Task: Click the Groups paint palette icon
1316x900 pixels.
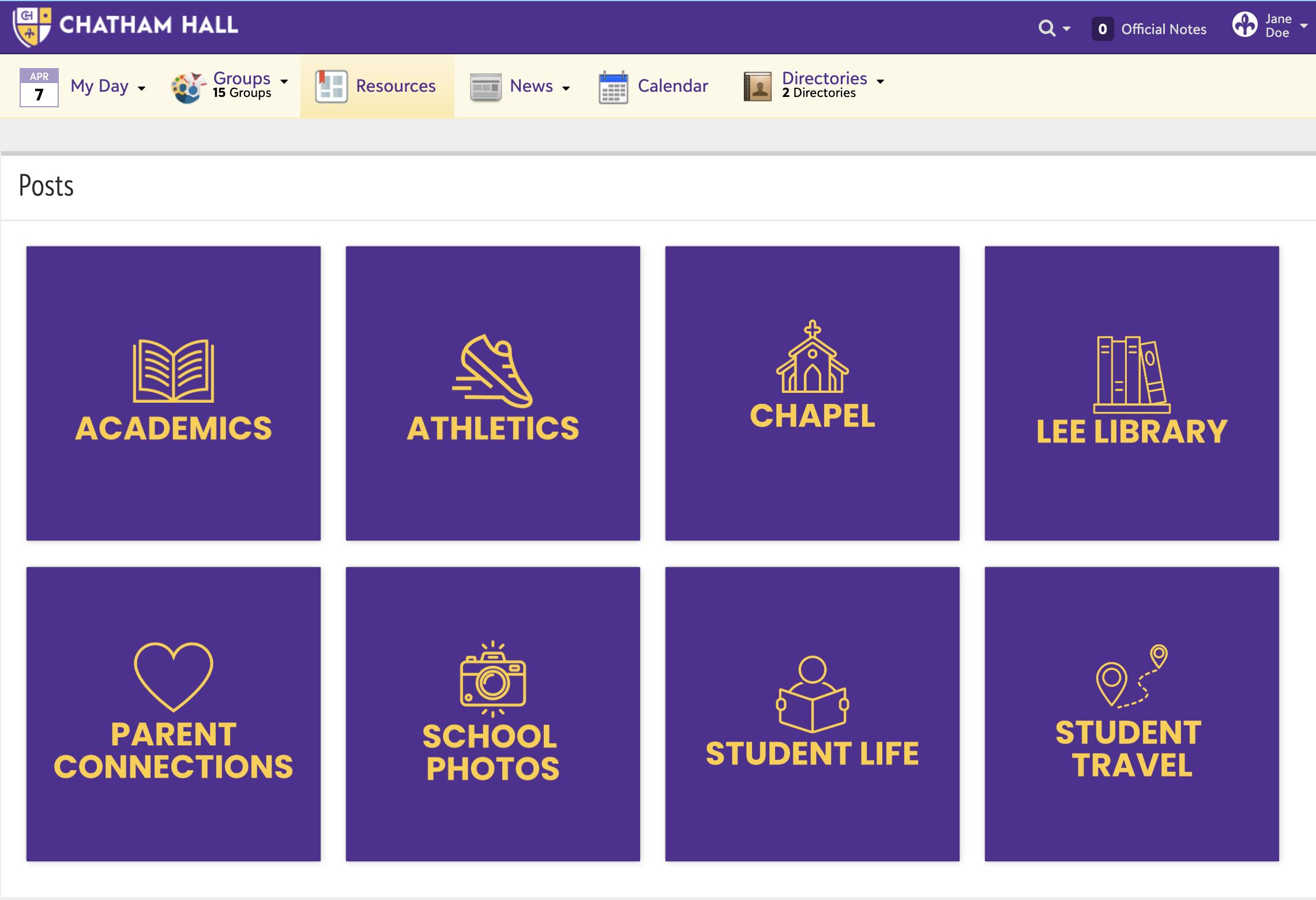Action: click(188, 87)
